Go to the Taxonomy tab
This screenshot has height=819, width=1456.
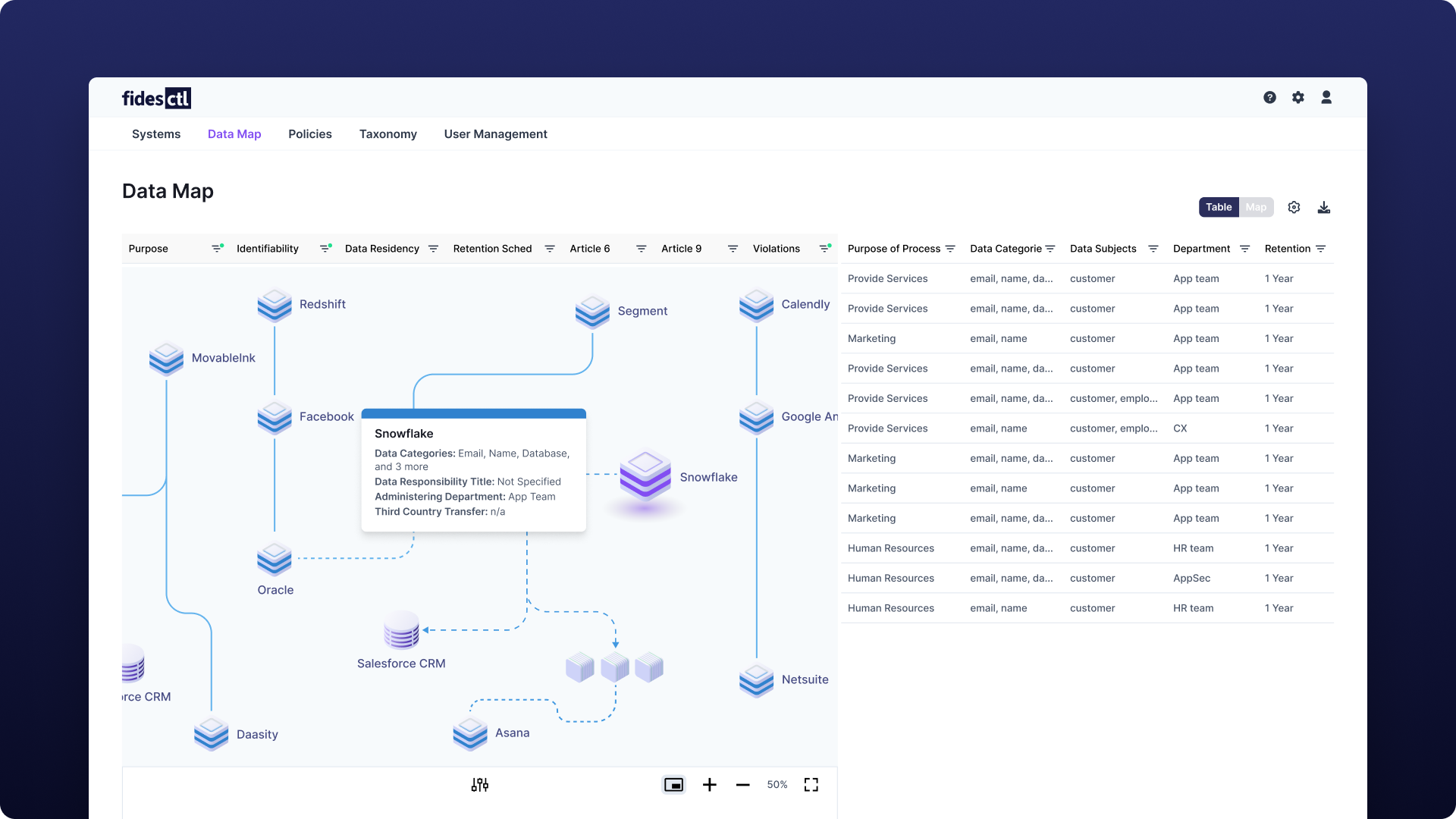click(x=388, y=134)
